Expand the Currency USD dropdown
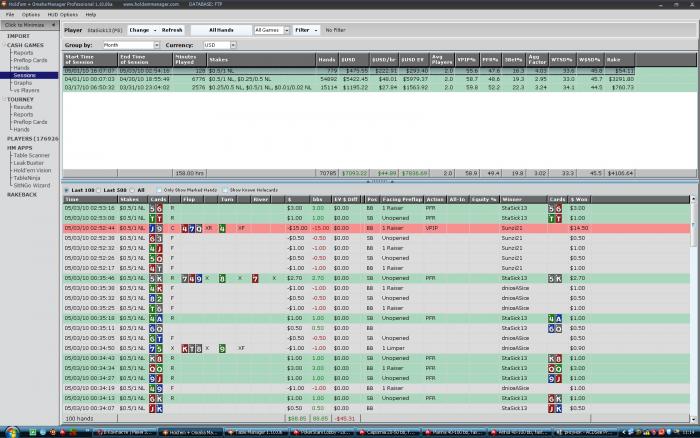Image resolution: width=700 pixels, height=438 pixels. pos(233,45)
